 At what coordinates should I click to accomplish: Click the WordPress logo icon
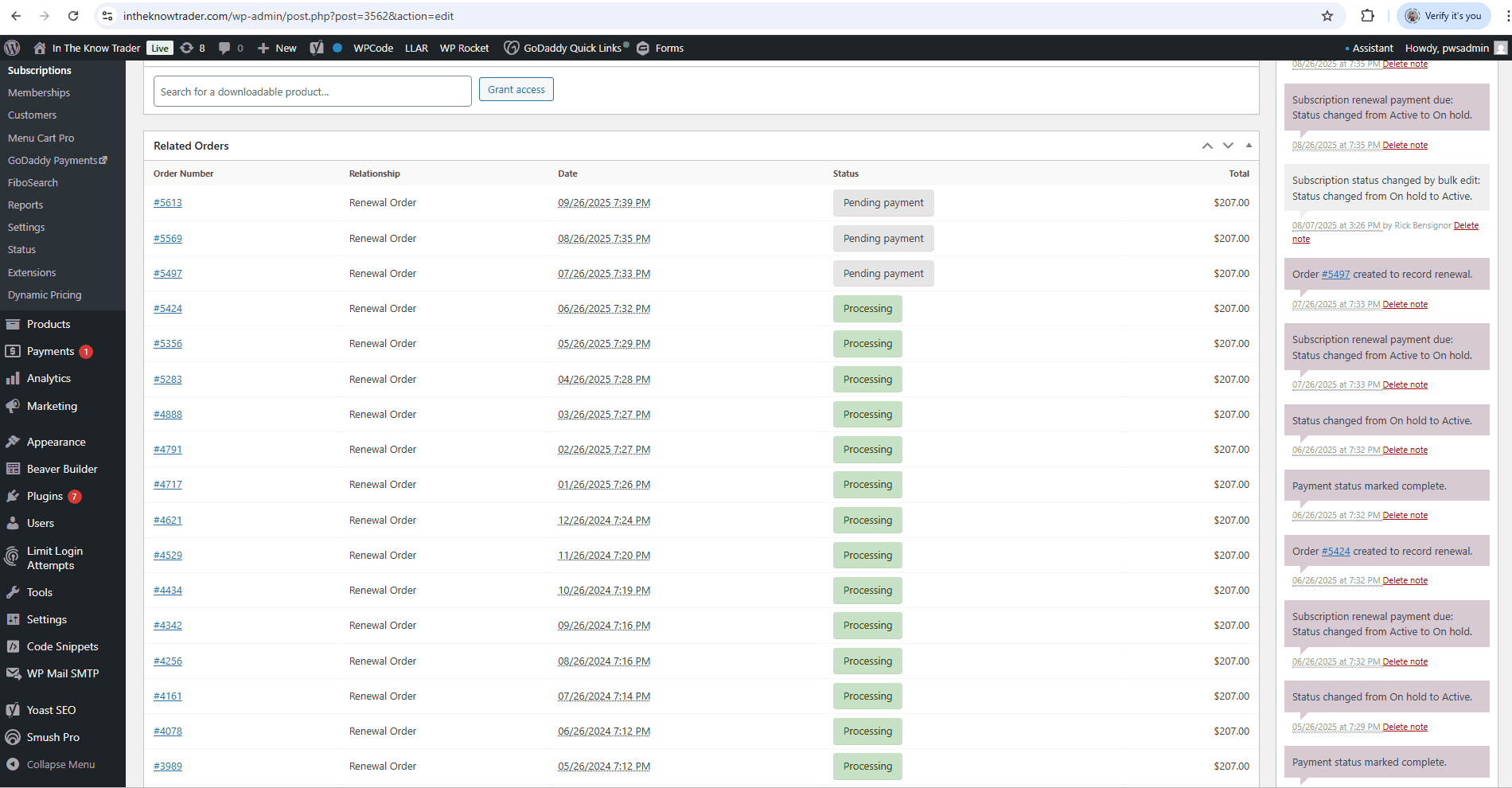click(x=12, y=48)
